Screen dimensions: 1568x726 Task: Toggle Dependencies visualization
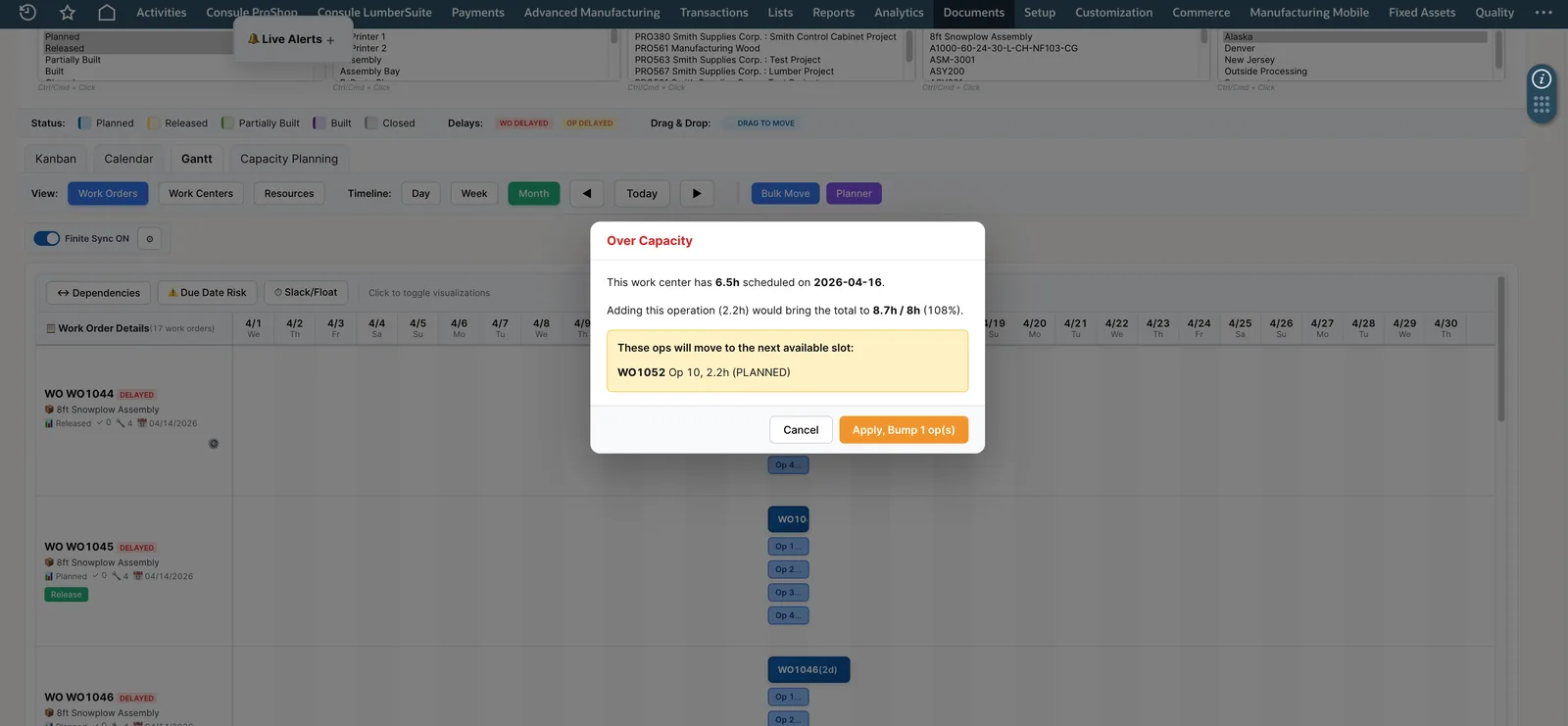pyautogui.click(x=99, y=292)
